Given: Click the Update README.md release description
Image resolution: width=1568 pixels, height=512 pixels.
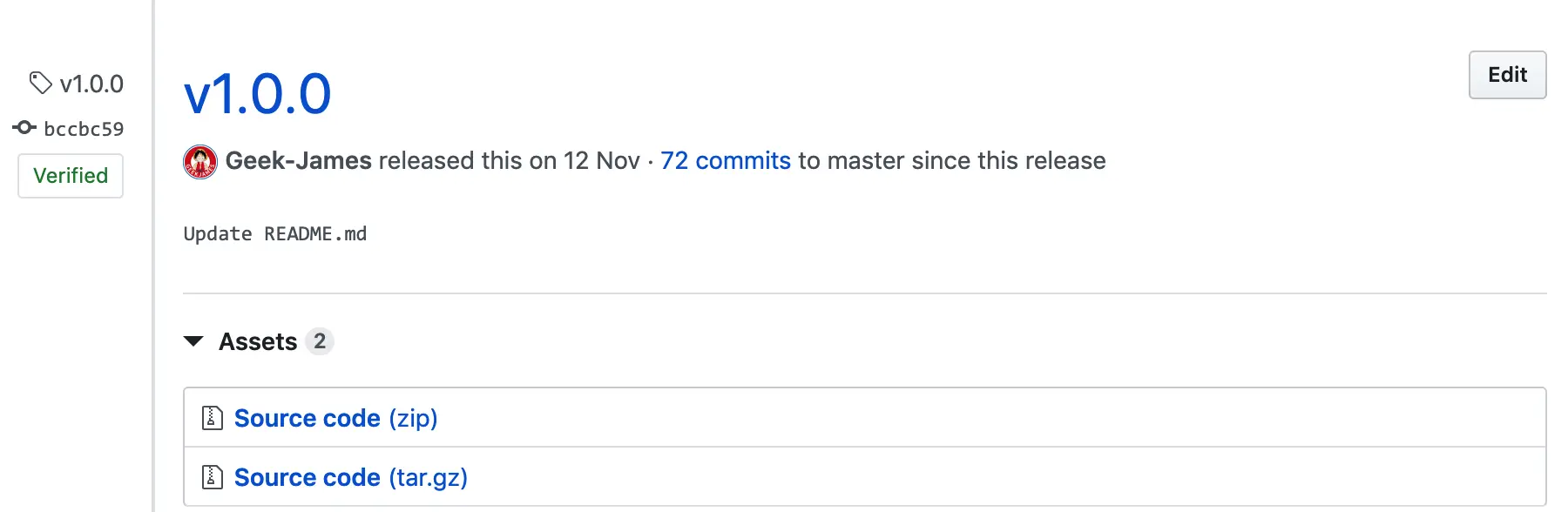Looking at the screenshot, I should pos(275,234).
